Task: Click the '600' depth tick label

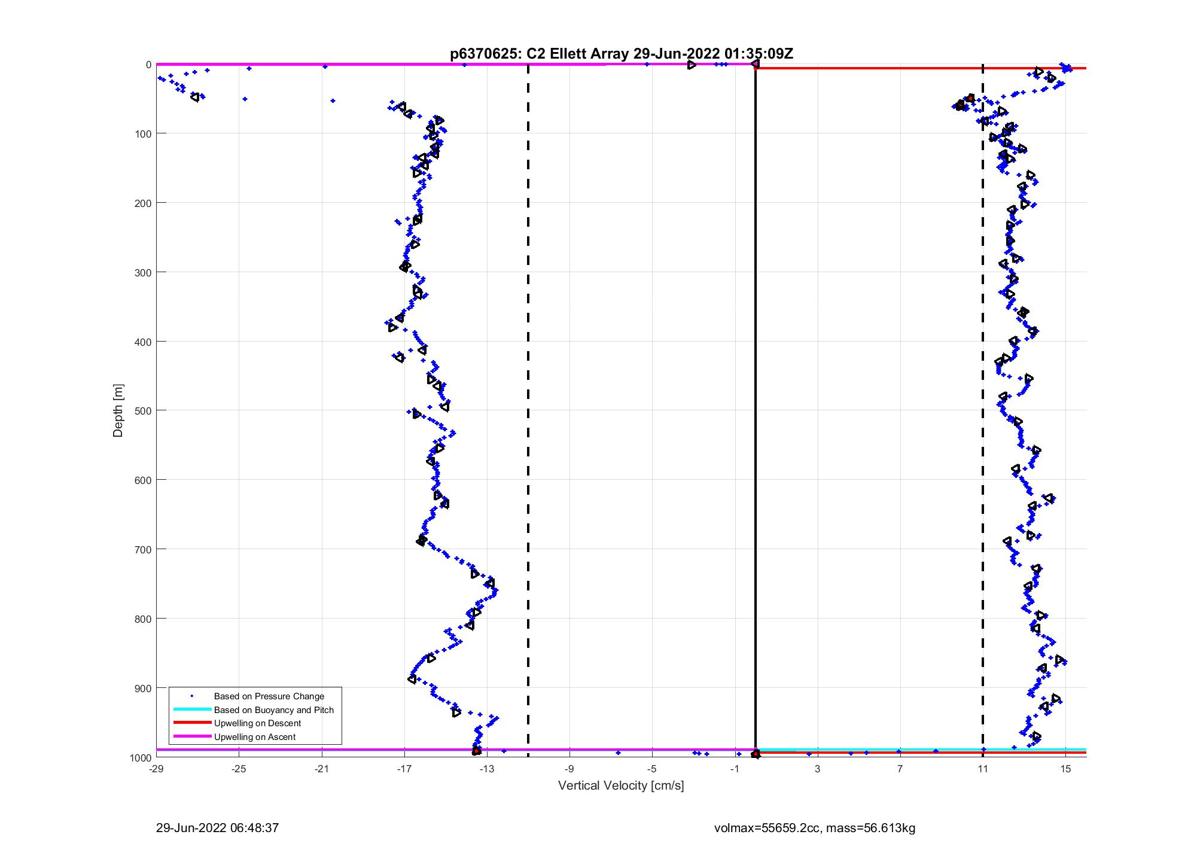Action: pos(142,480)
